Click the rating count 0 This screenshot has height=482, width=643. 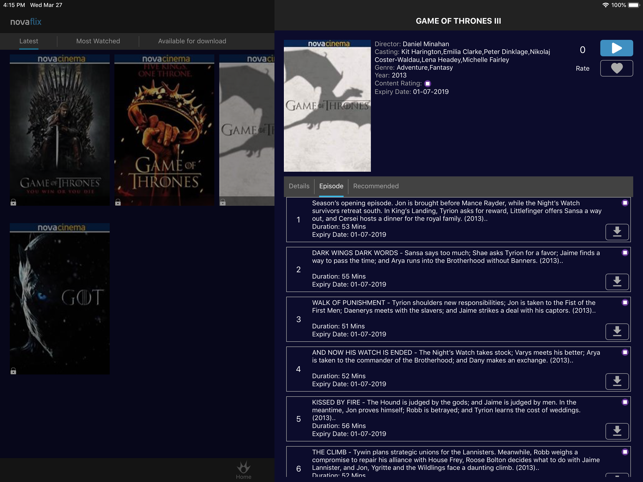pyautogui.click(x=582, y=50)
